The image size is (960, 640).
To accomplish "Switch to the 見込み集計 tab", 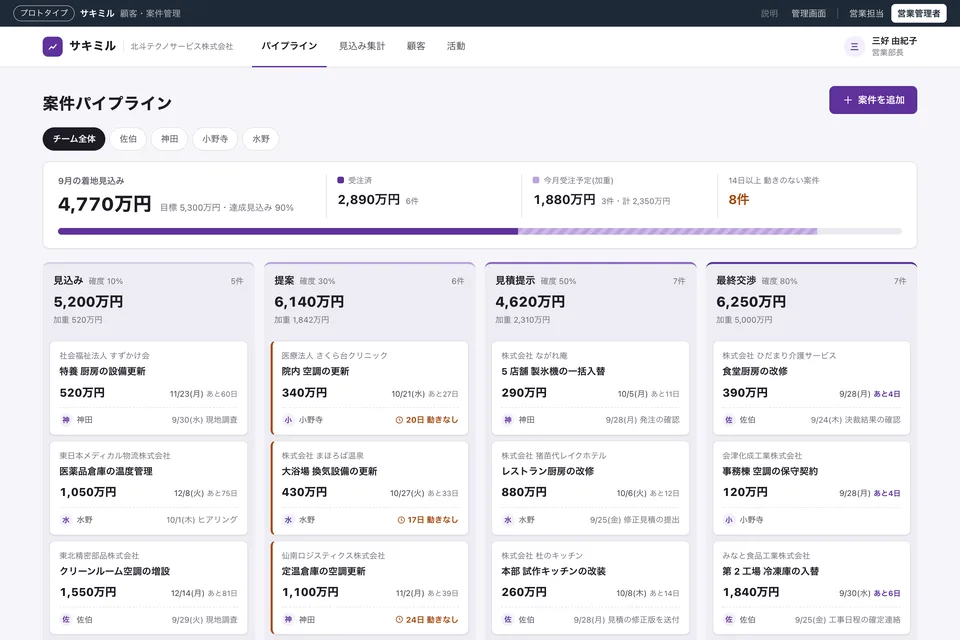I will [362, 47].
